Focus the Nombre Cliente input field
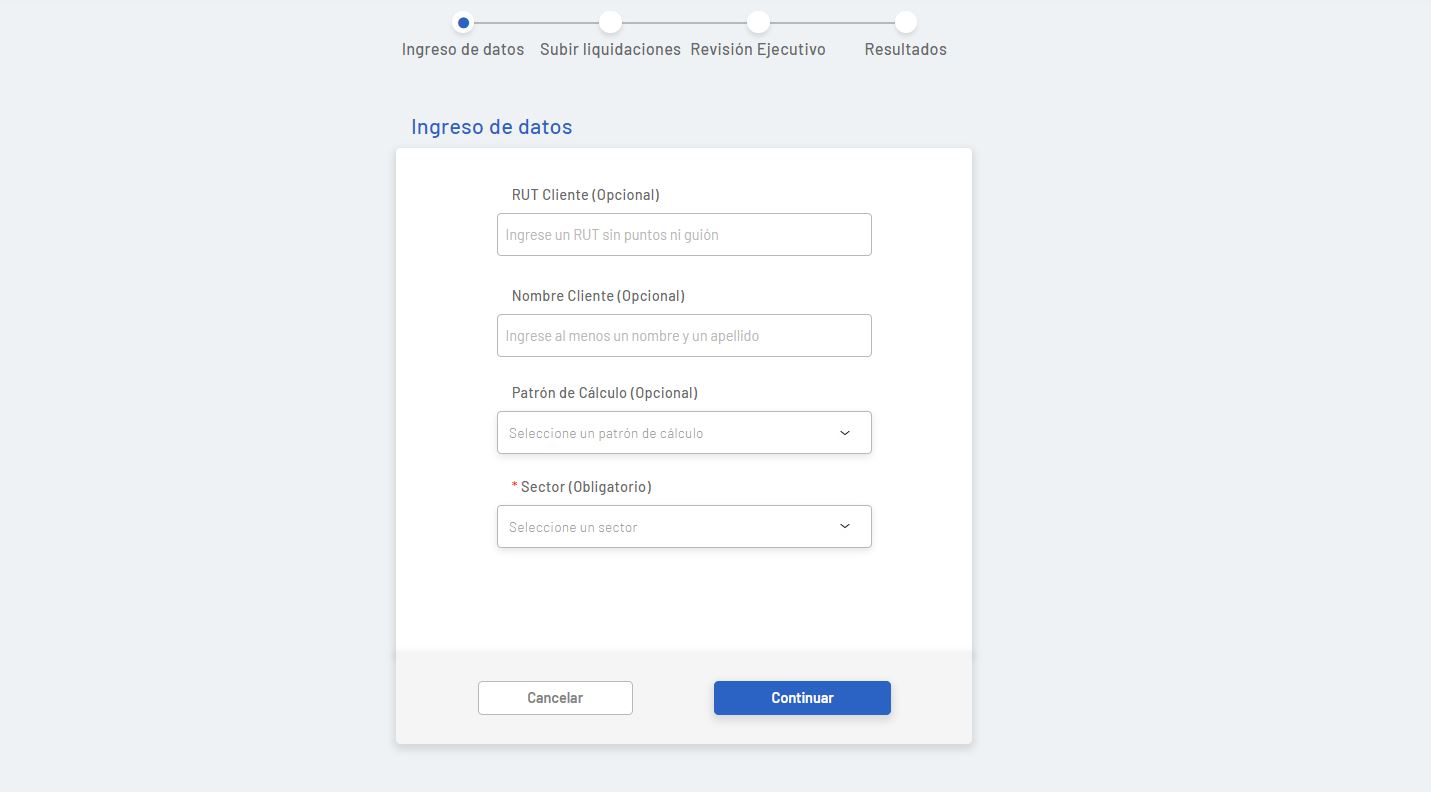This screenshot has height=792, width=1431. [x=684, y=336]
